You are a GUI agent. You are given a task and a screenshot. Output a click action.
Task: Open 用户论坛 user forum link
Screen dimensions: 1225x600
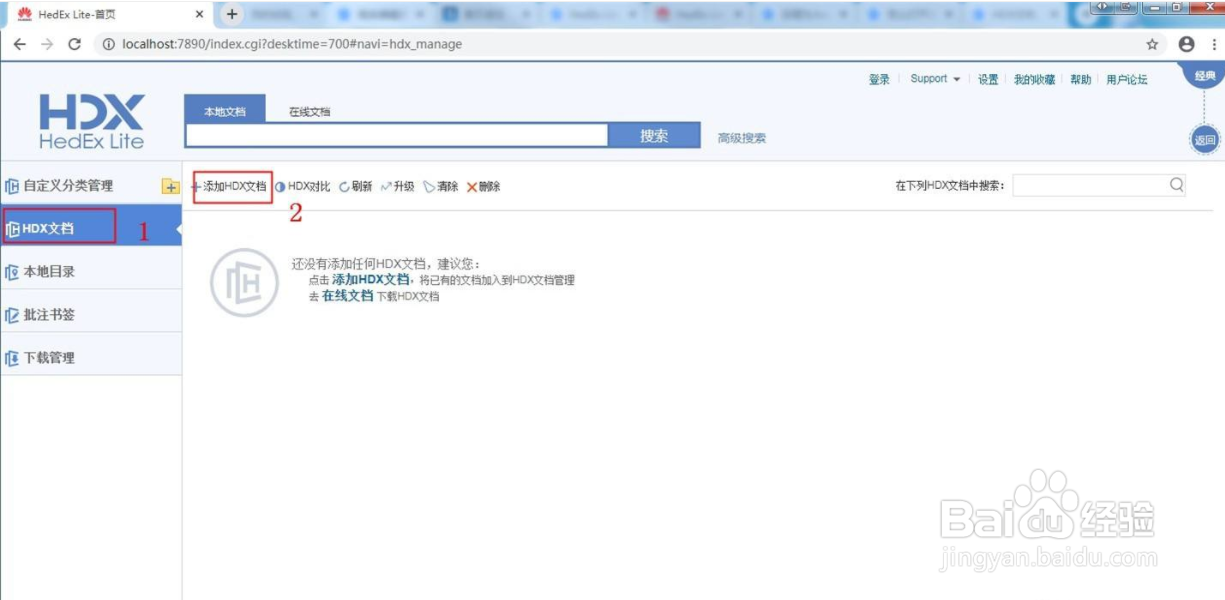1127,80
